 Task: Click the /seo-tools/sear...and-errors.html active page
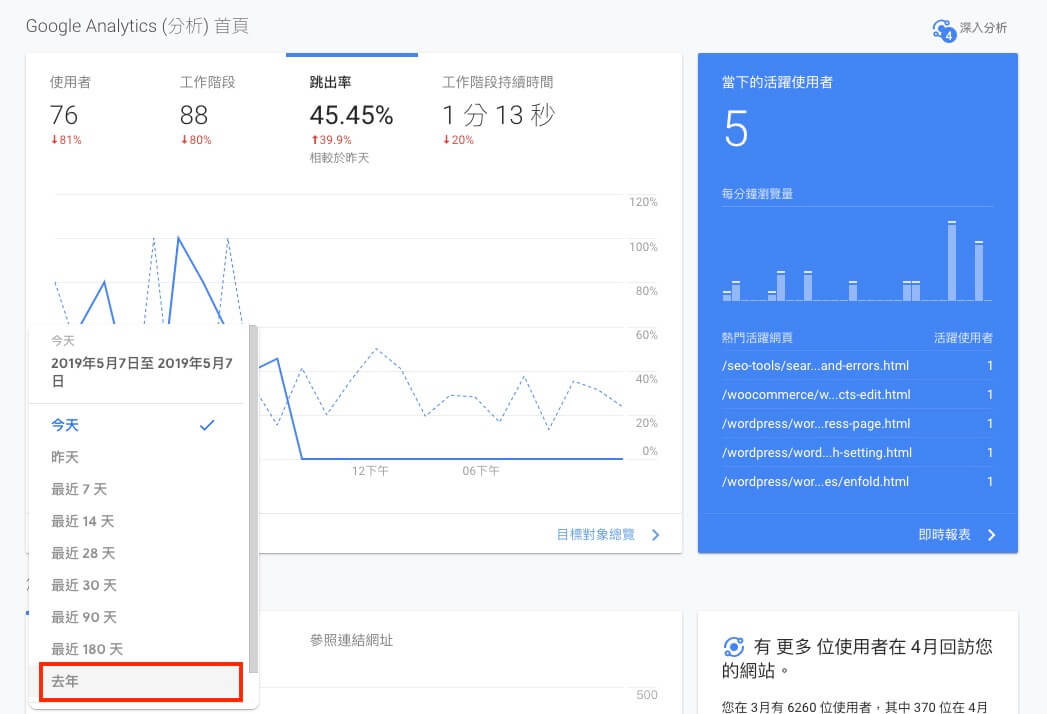pos(815,366)
